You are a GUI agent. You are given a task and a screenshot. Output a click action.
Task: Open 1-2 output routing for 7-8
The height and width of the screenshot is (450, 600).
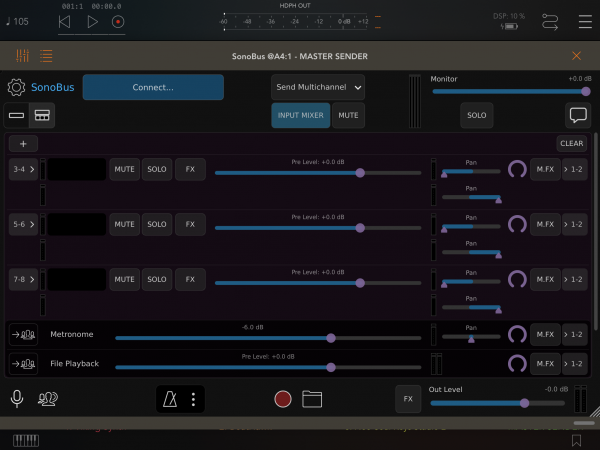(x=574, y=279)
